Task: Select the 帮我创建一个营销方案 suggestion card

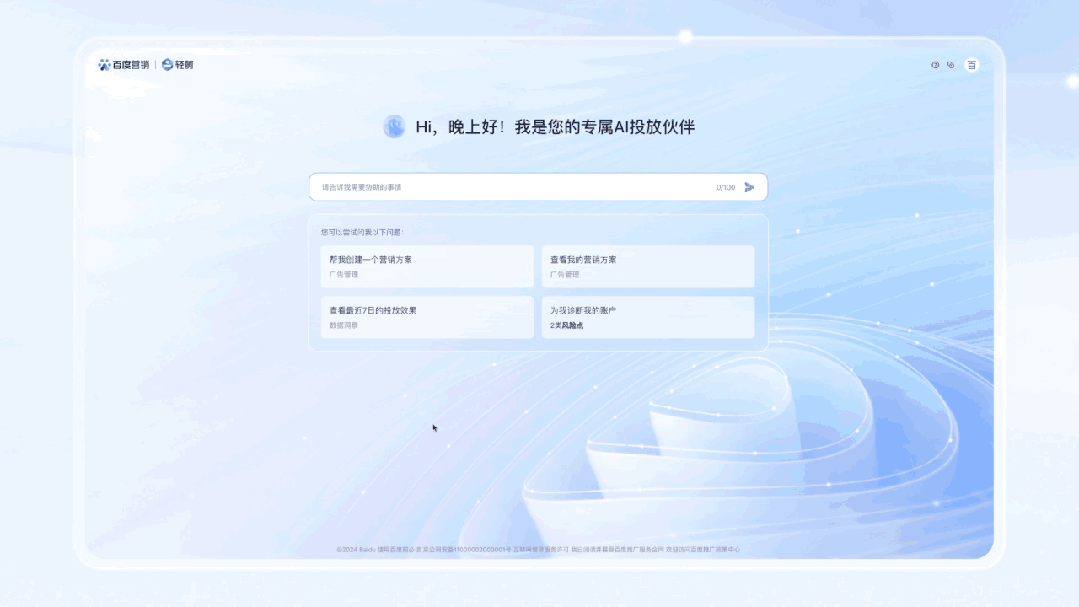Action: (x=427, y=265)
